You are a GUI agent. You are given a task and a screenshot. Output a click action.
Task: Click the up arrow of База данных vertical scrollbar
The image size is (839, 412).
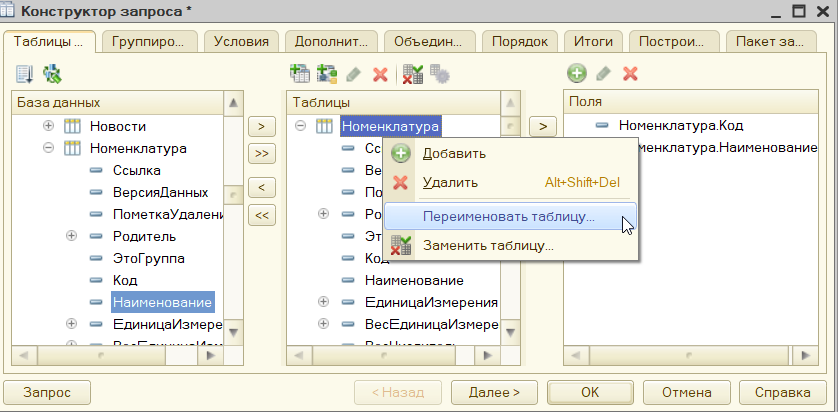(233, 103)
